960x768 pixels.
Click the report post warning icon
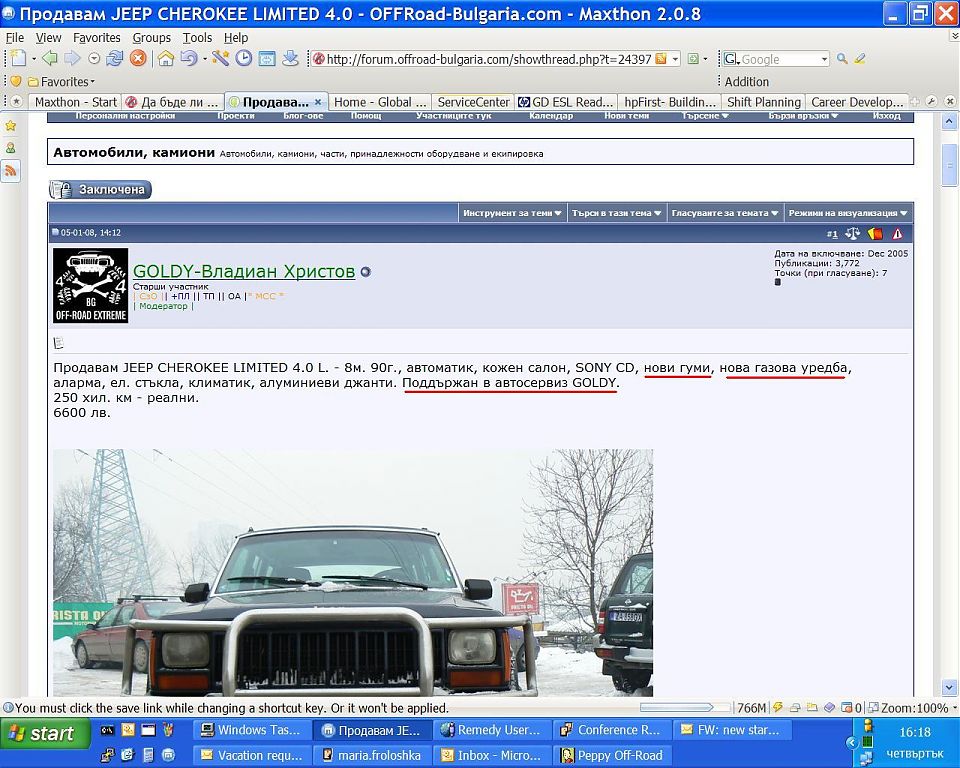(897, 233)
